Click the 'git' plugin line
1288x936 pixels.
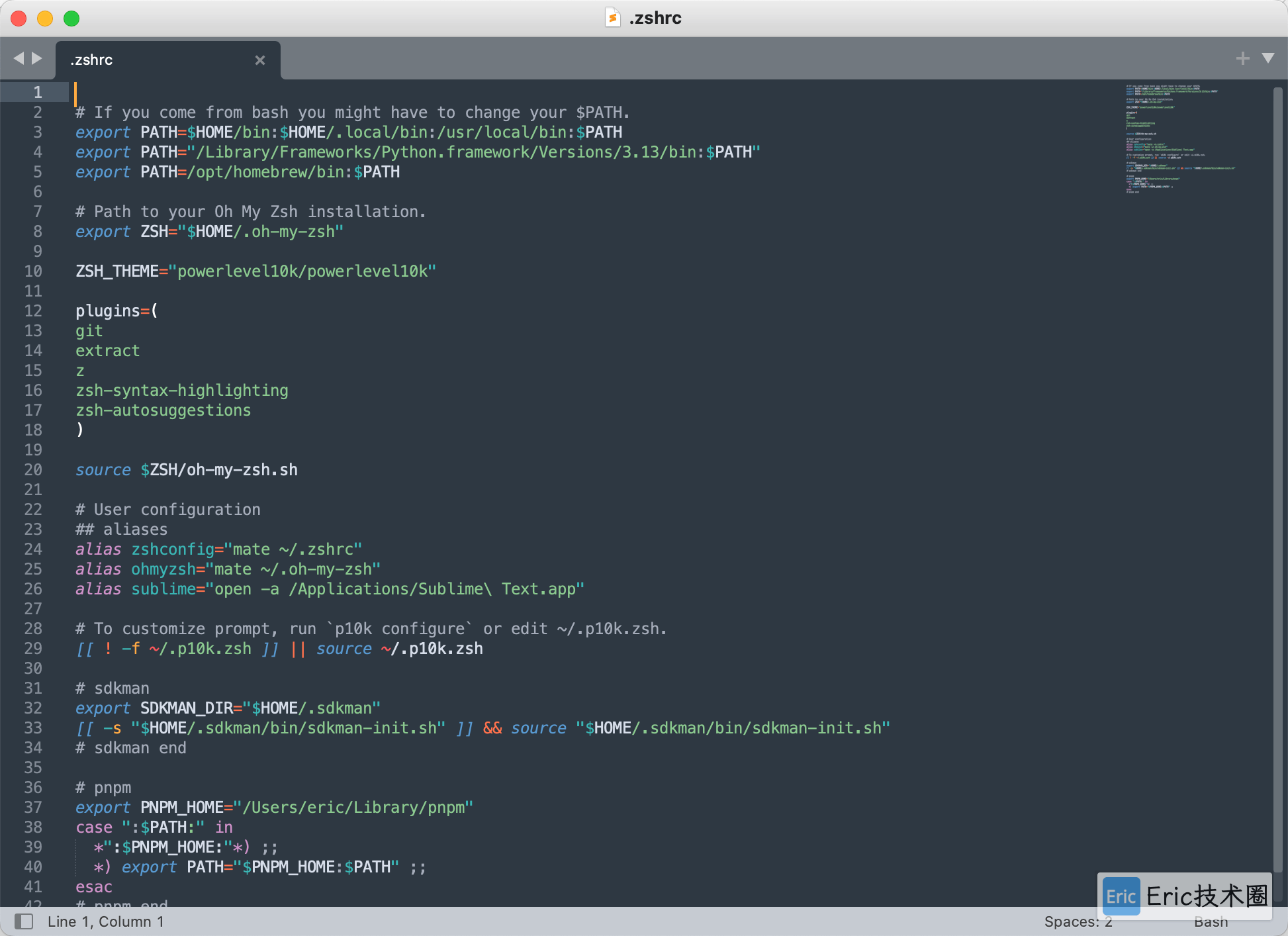[89, 330]
